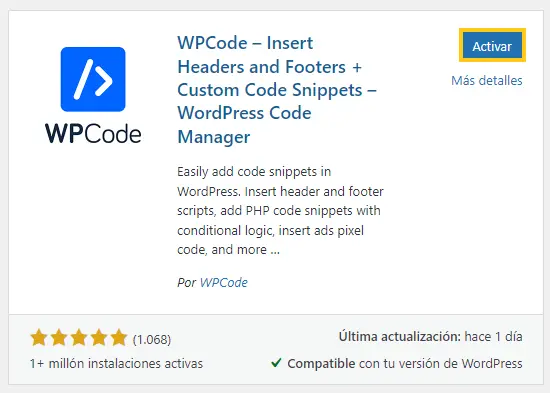Click the first gold rating star
This screenshot has width=550, height=393.
click(39, 338)
